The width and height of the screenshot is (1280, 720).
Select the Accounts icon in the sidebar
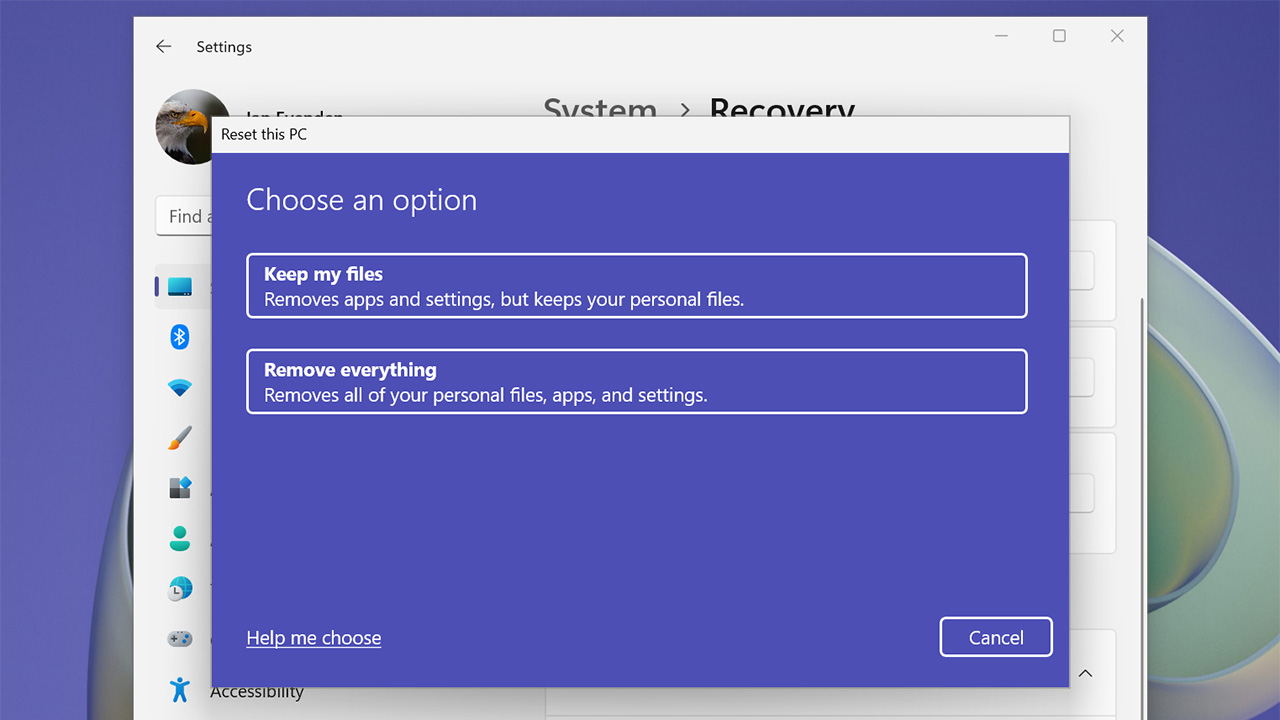tap(181, 538)
